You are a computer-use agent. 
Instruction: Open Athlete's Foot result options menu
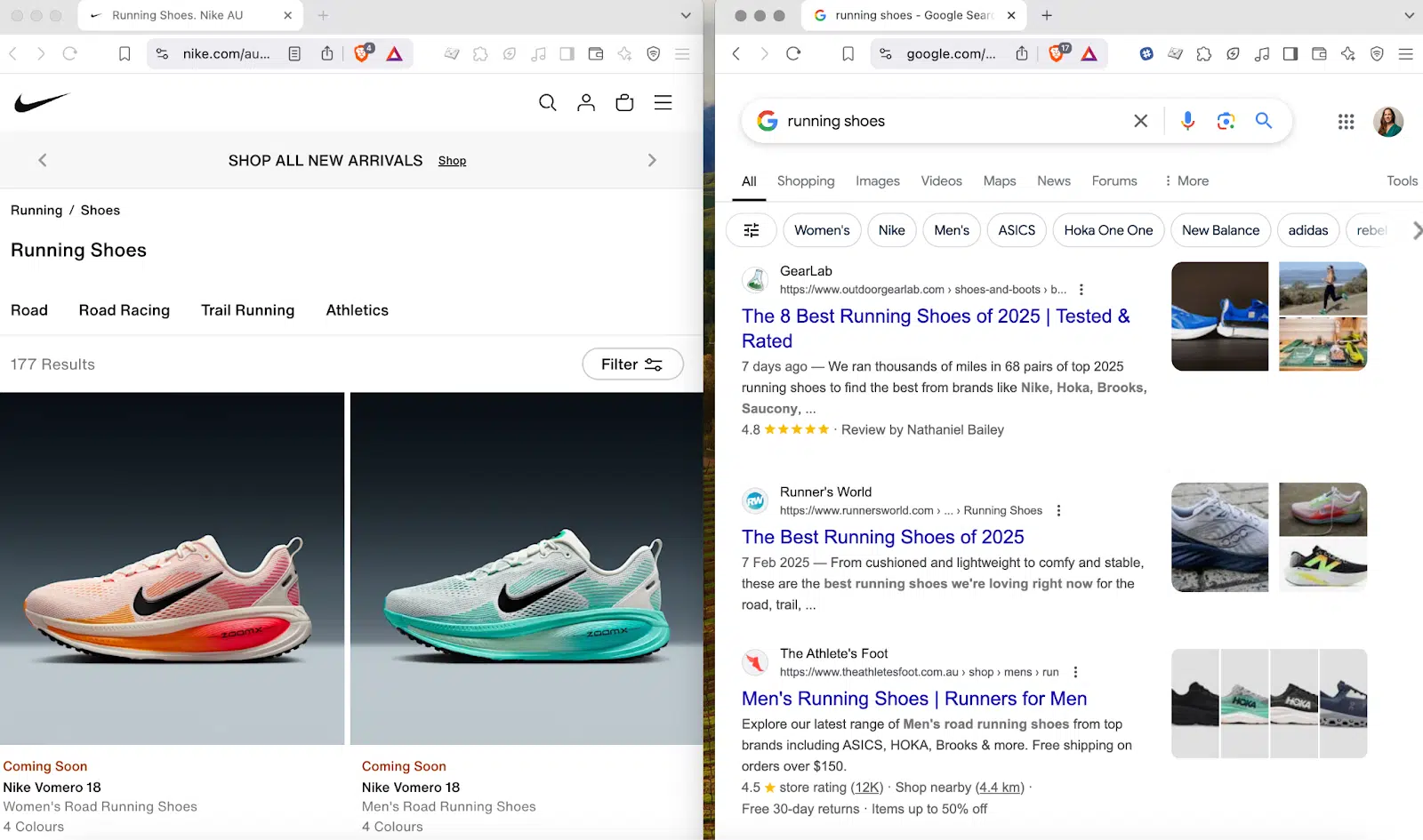[x=1075, y=673]
